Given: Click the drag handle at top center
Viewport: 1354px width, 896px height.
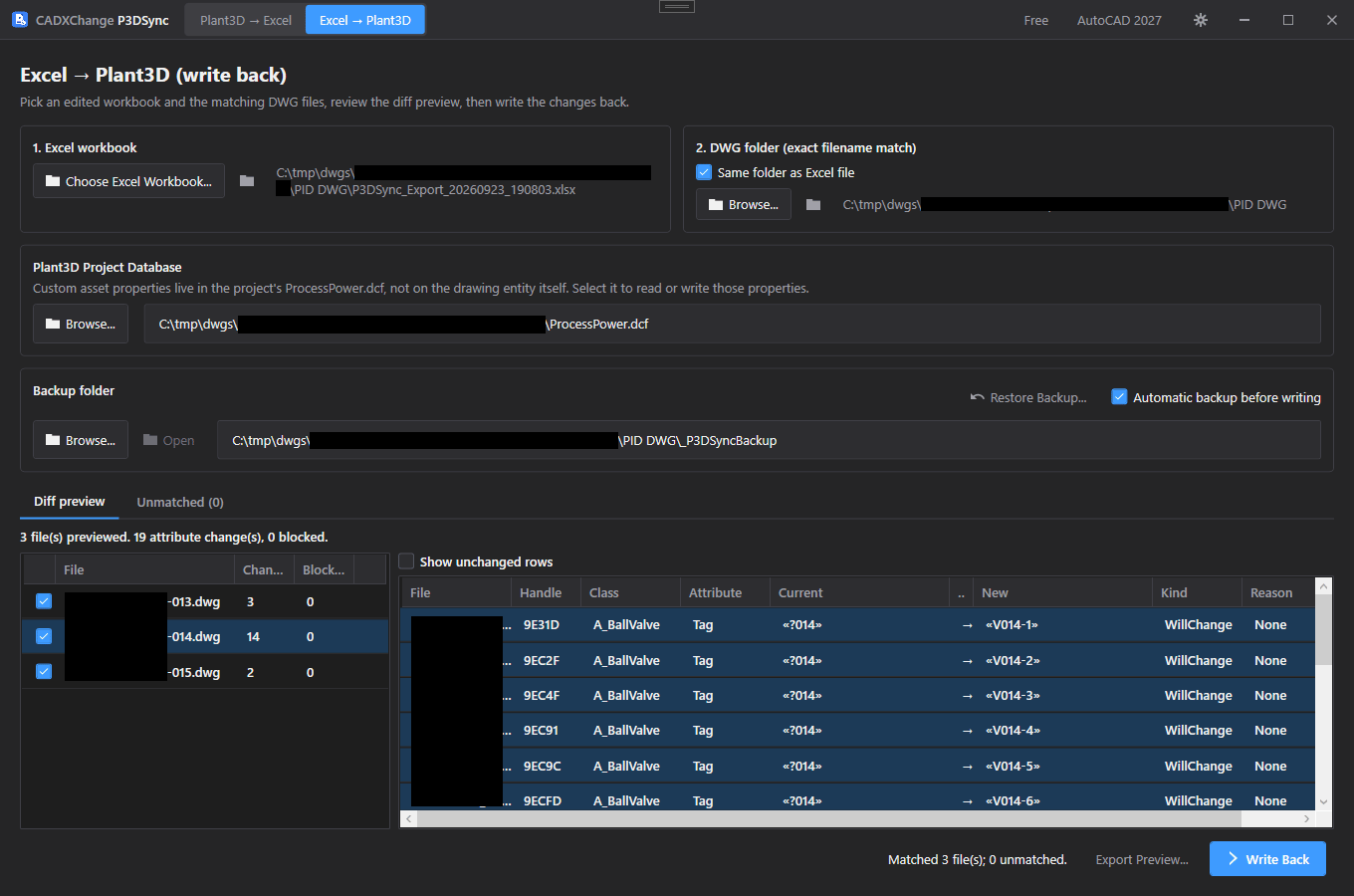Looking at the screenshot, I should (677, 6).
